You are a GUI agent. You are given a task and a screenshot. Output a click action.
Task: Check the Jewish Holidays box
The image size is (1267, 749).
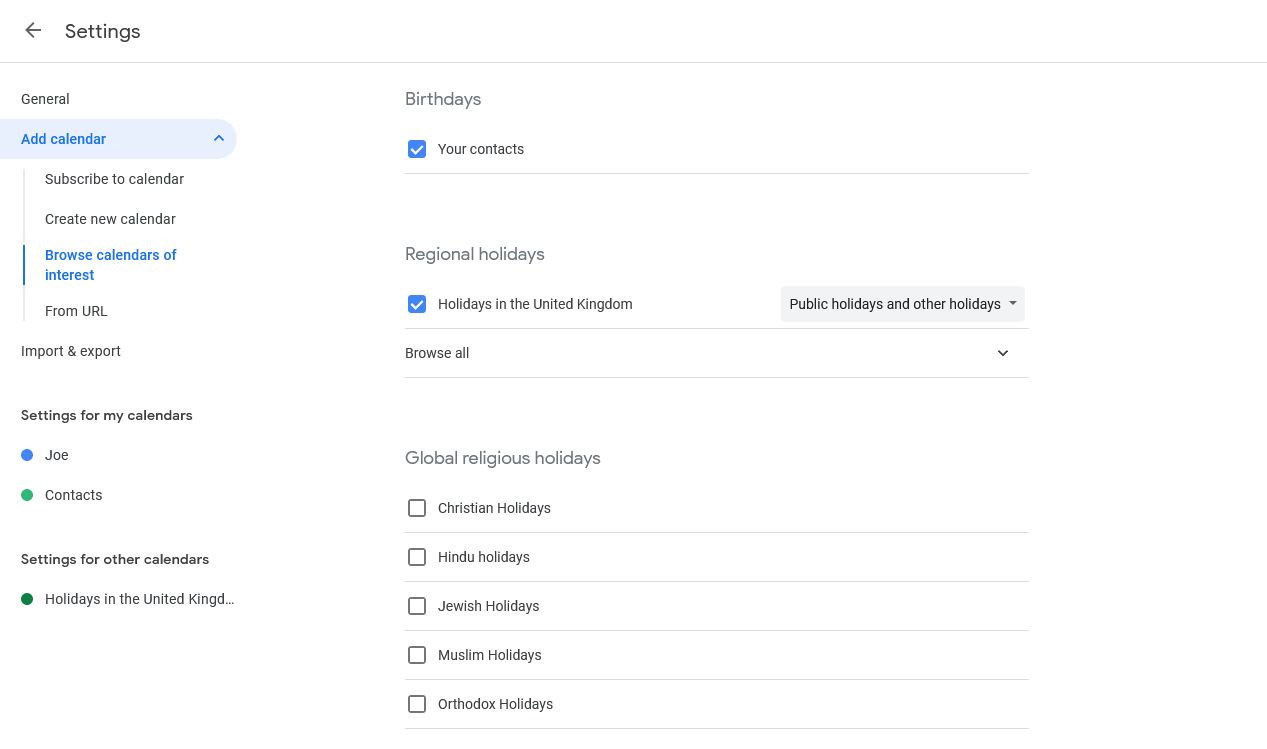point(417,606)
